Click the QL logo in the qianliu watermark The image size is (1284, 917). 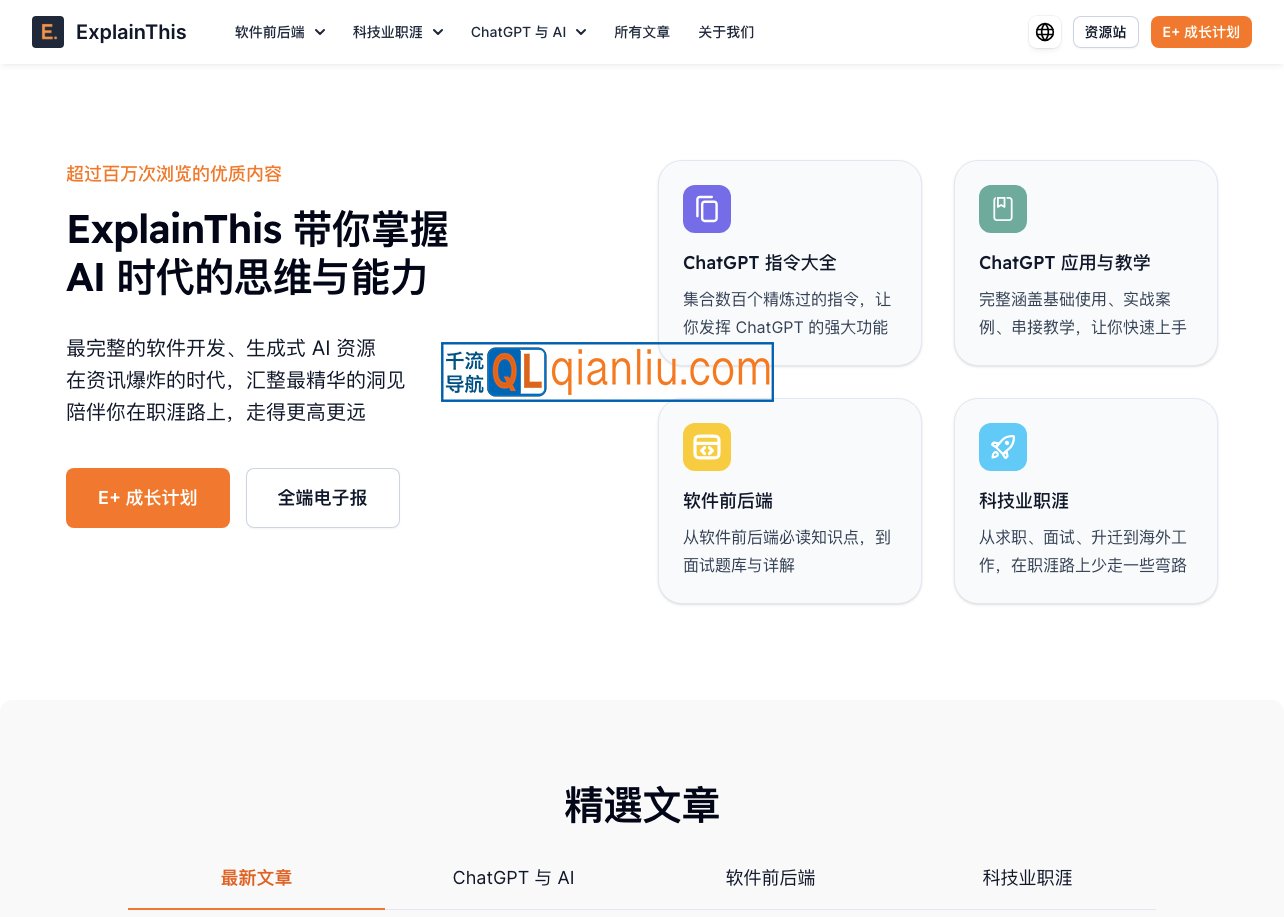515,371
